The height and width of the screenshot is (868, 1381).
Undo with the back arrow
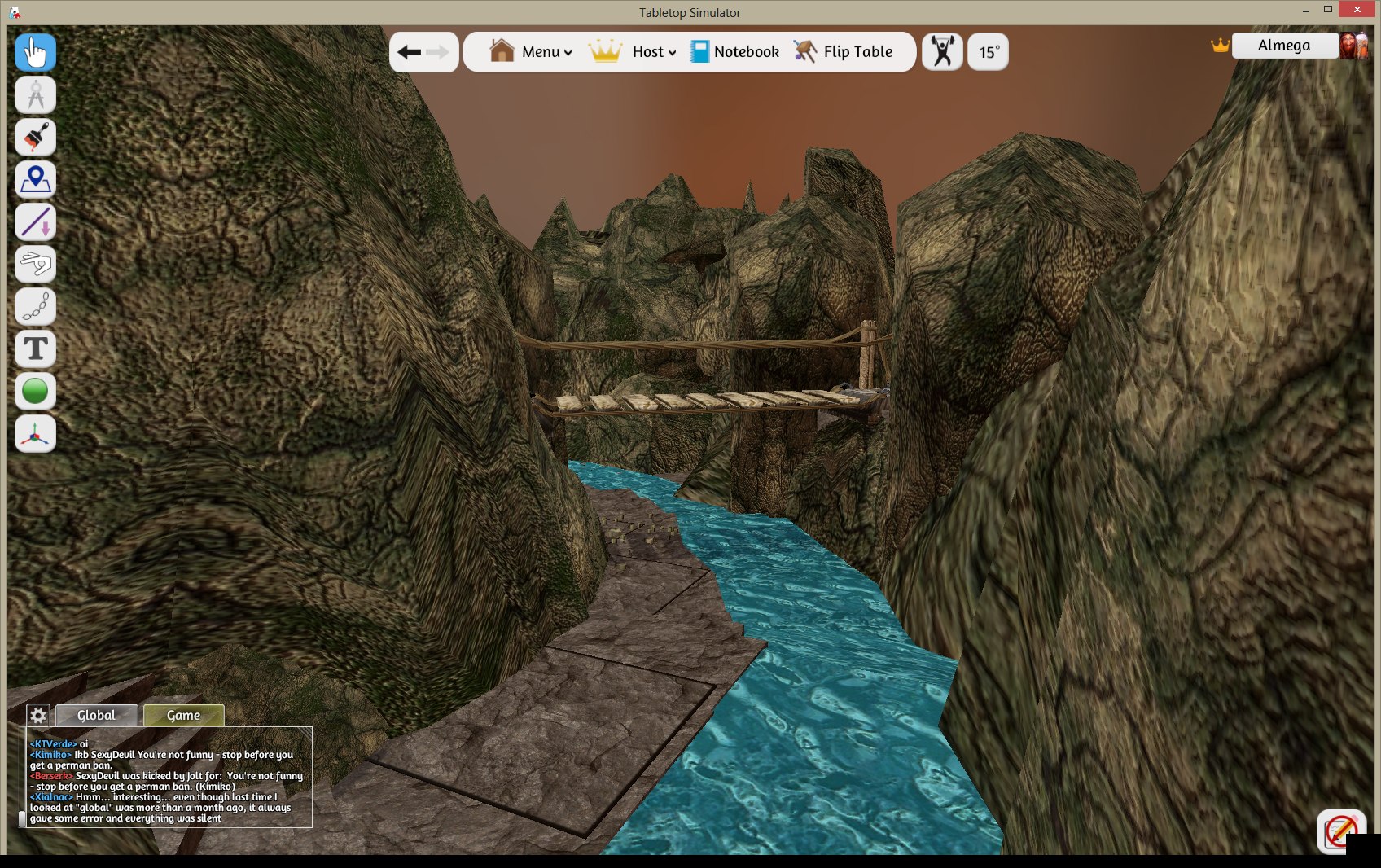pyautogui.click(x=409, y=52)
